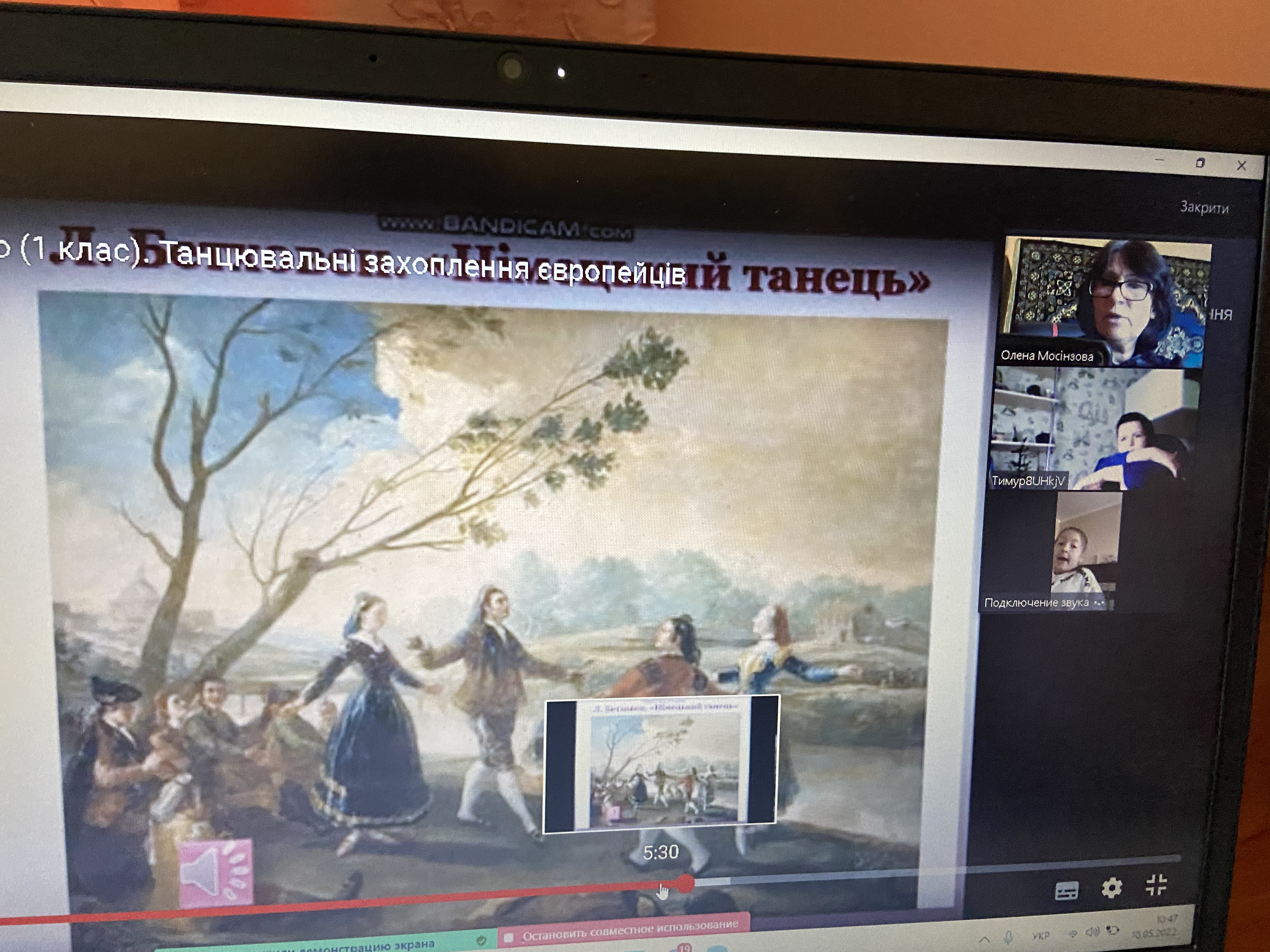
Task: Click the taskbar microphone icon
Action: pyautogui.click(x=1008, y=938)
